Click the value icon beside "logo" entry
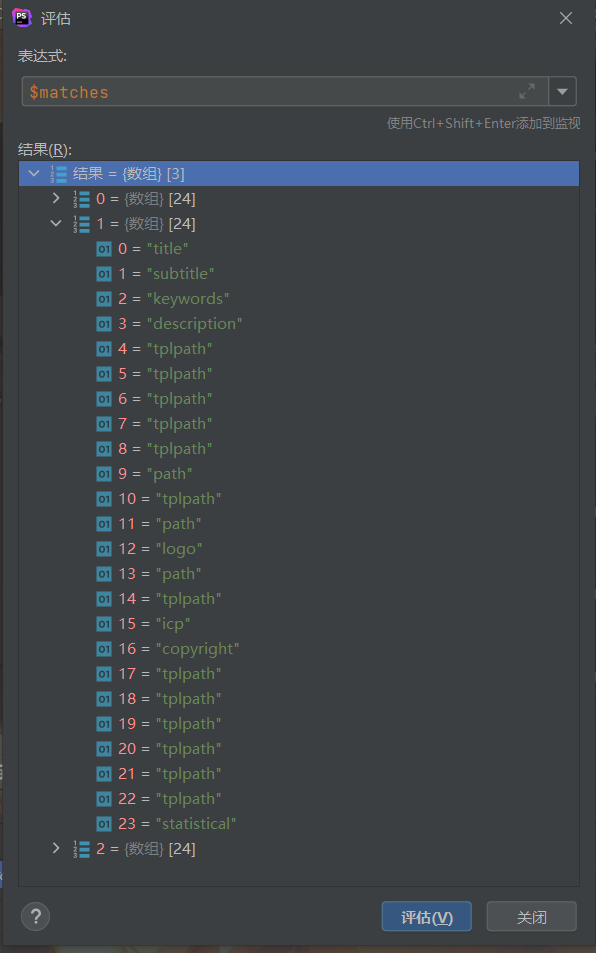596x953 pixels. click(x=104, y=549)
